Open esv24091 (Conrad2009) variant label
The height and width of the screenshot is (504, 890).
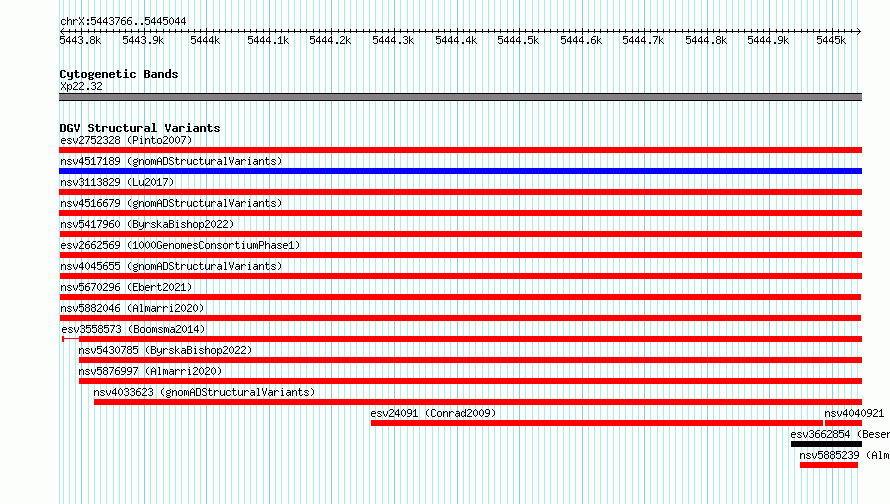pos(433,413)
